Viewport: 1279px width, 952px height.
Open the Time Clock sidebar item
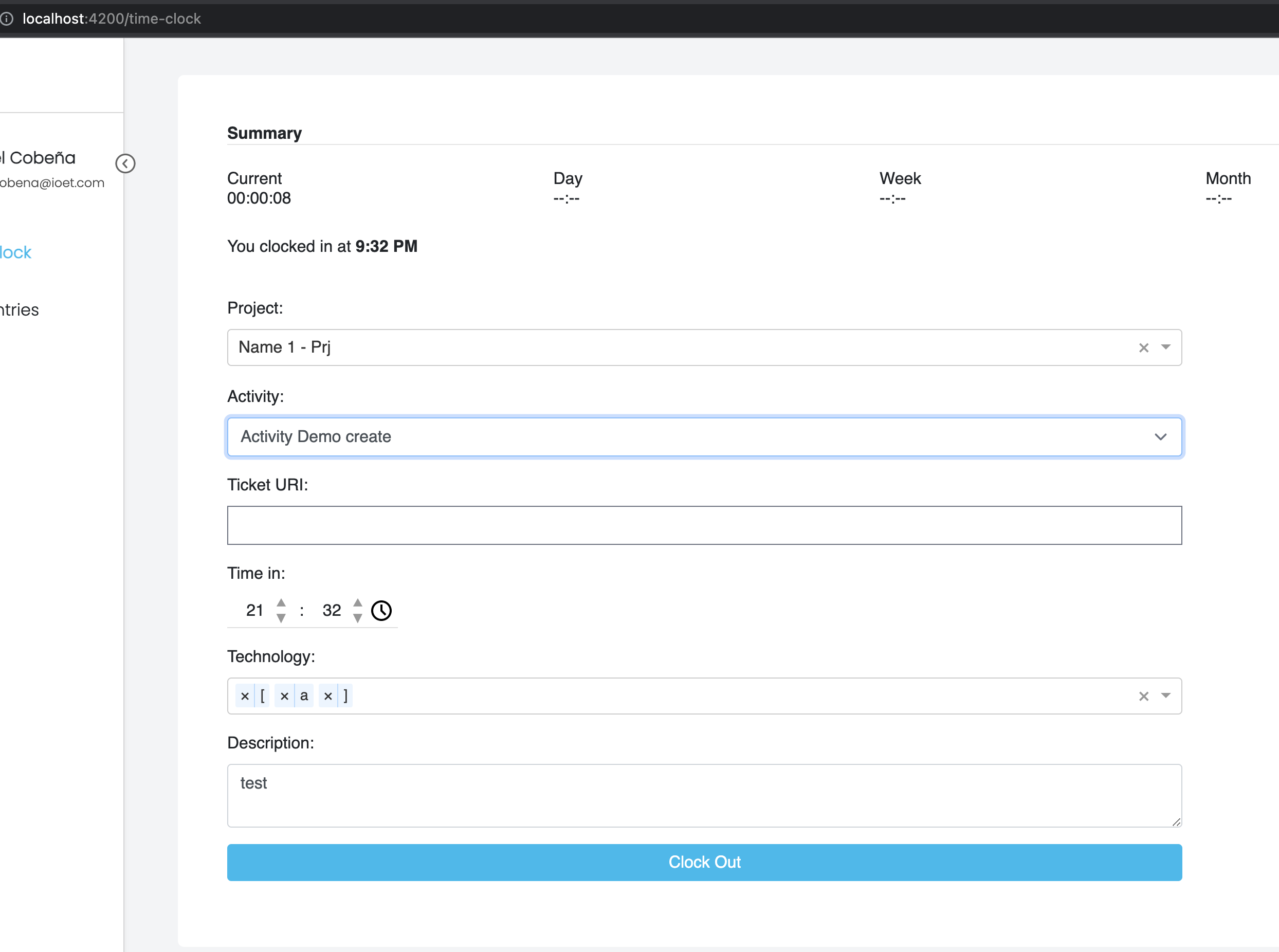pyautogui.click(x=15, y=252)
